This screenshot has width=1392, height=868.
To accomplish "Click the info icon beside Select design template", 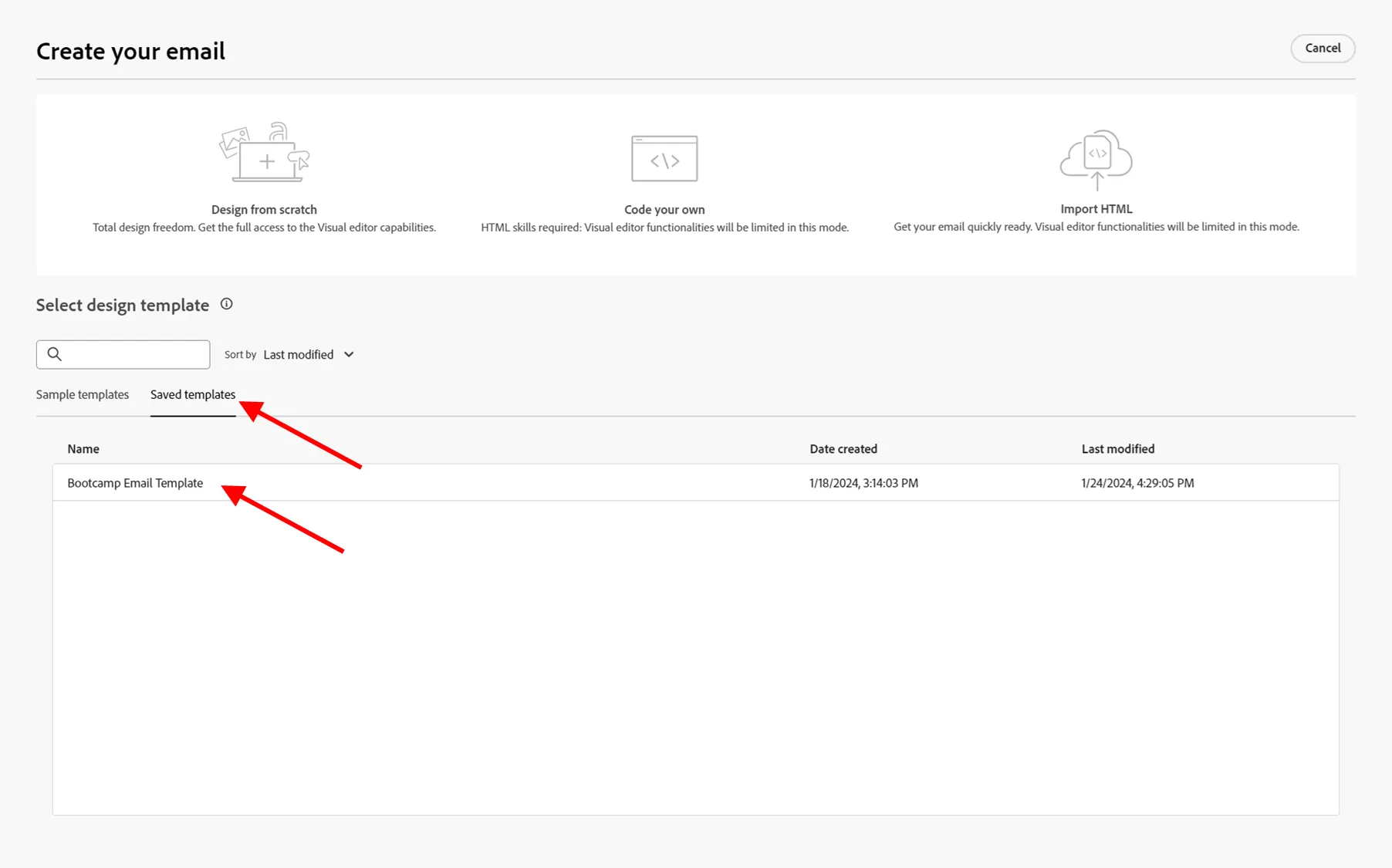I will [x=226, y=304].
